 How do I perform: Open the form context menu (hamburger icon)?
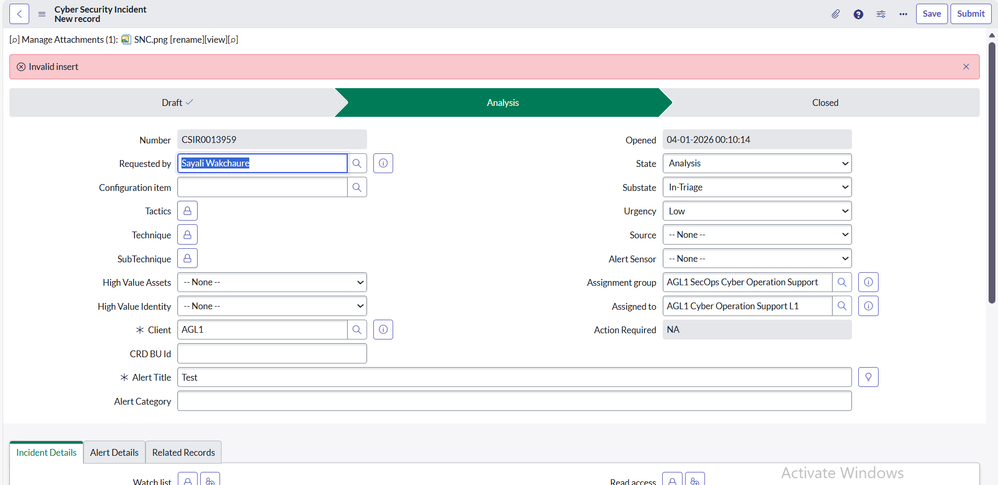[42, 14]
